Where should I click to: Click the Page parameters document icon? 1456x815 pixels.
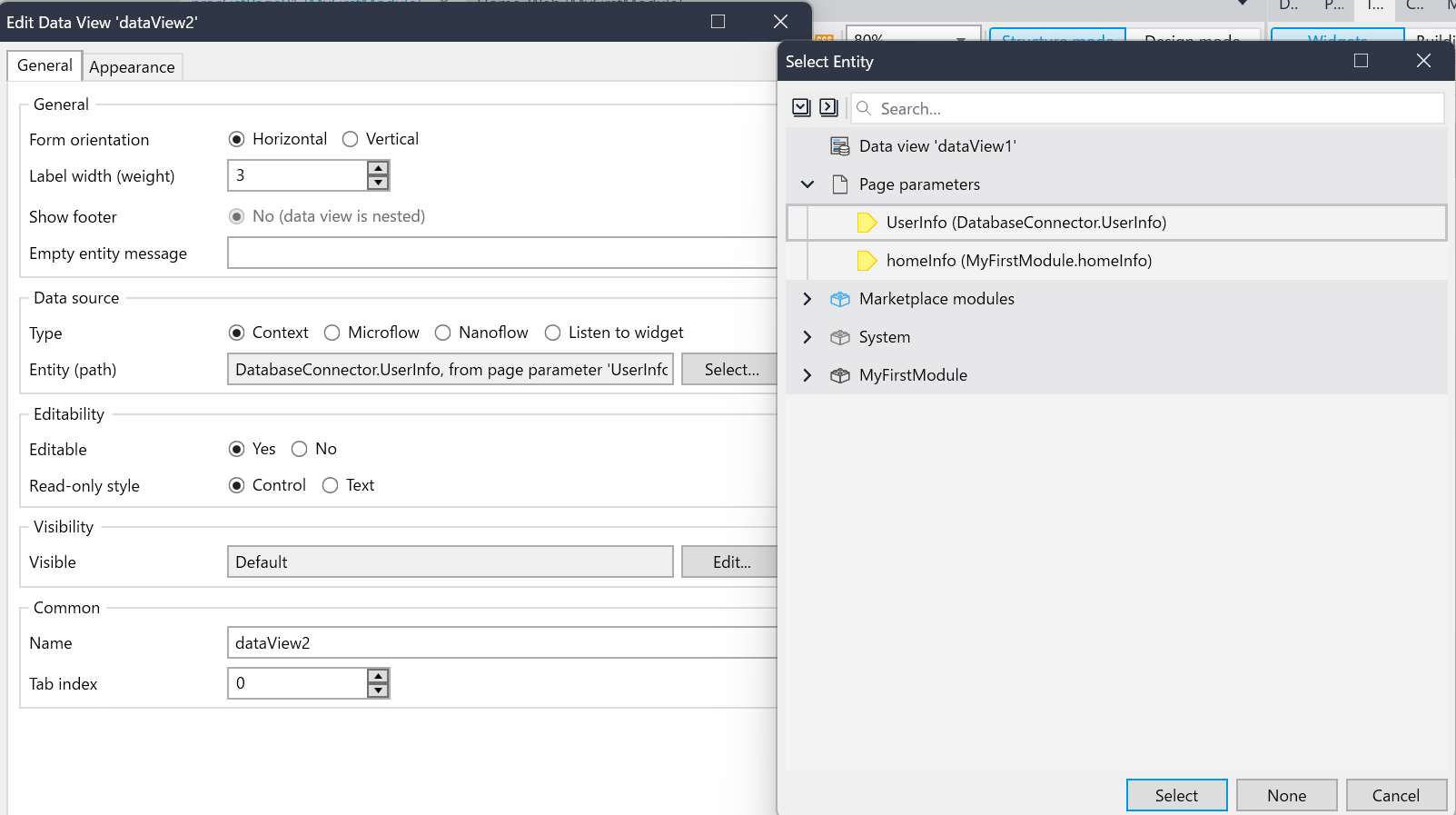tap(840, 184)
